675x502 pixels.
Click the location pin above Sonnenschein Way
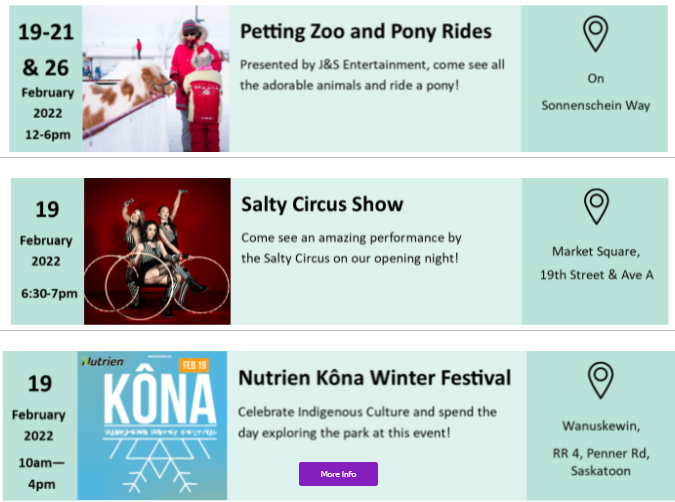coord(596,34)
